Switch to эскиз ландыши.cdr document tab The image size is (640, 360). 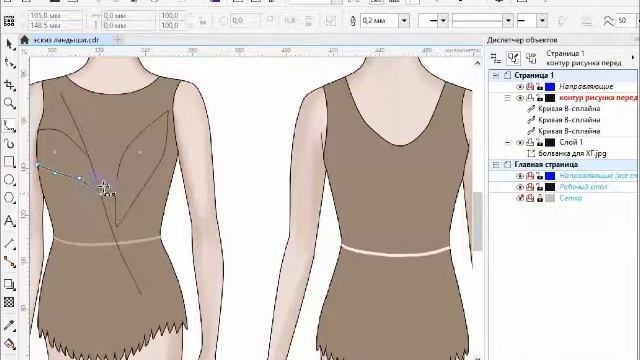pyautogui.click(x=65, y=40)
